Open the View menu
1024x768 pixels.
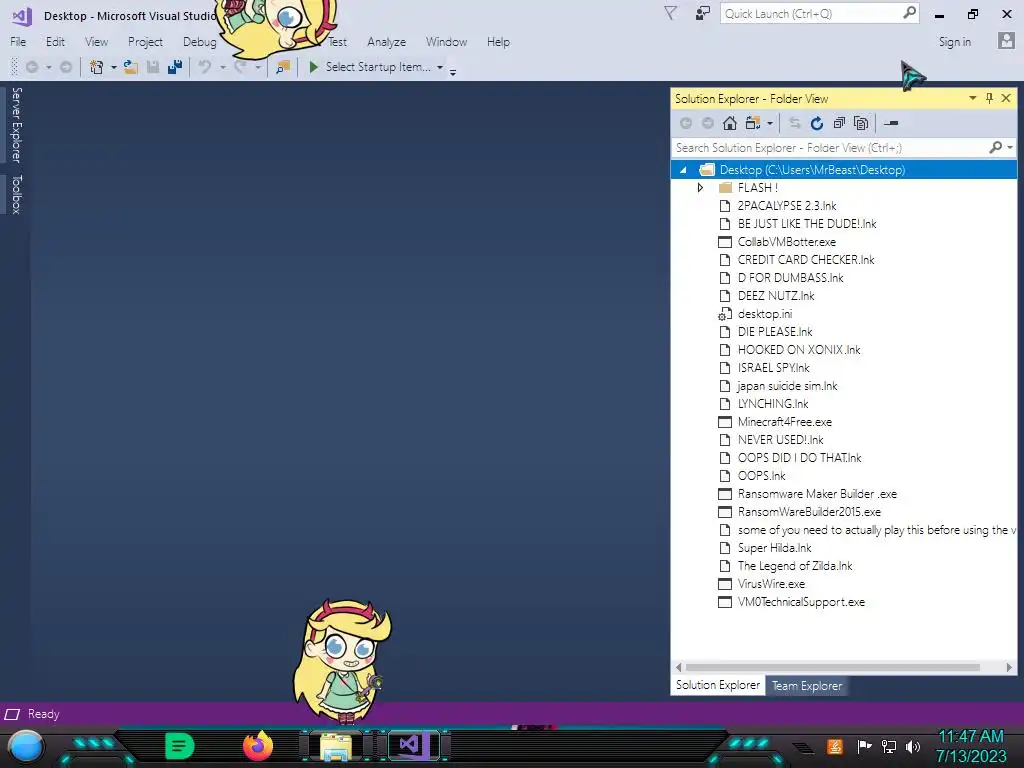[x=96, y=42]
